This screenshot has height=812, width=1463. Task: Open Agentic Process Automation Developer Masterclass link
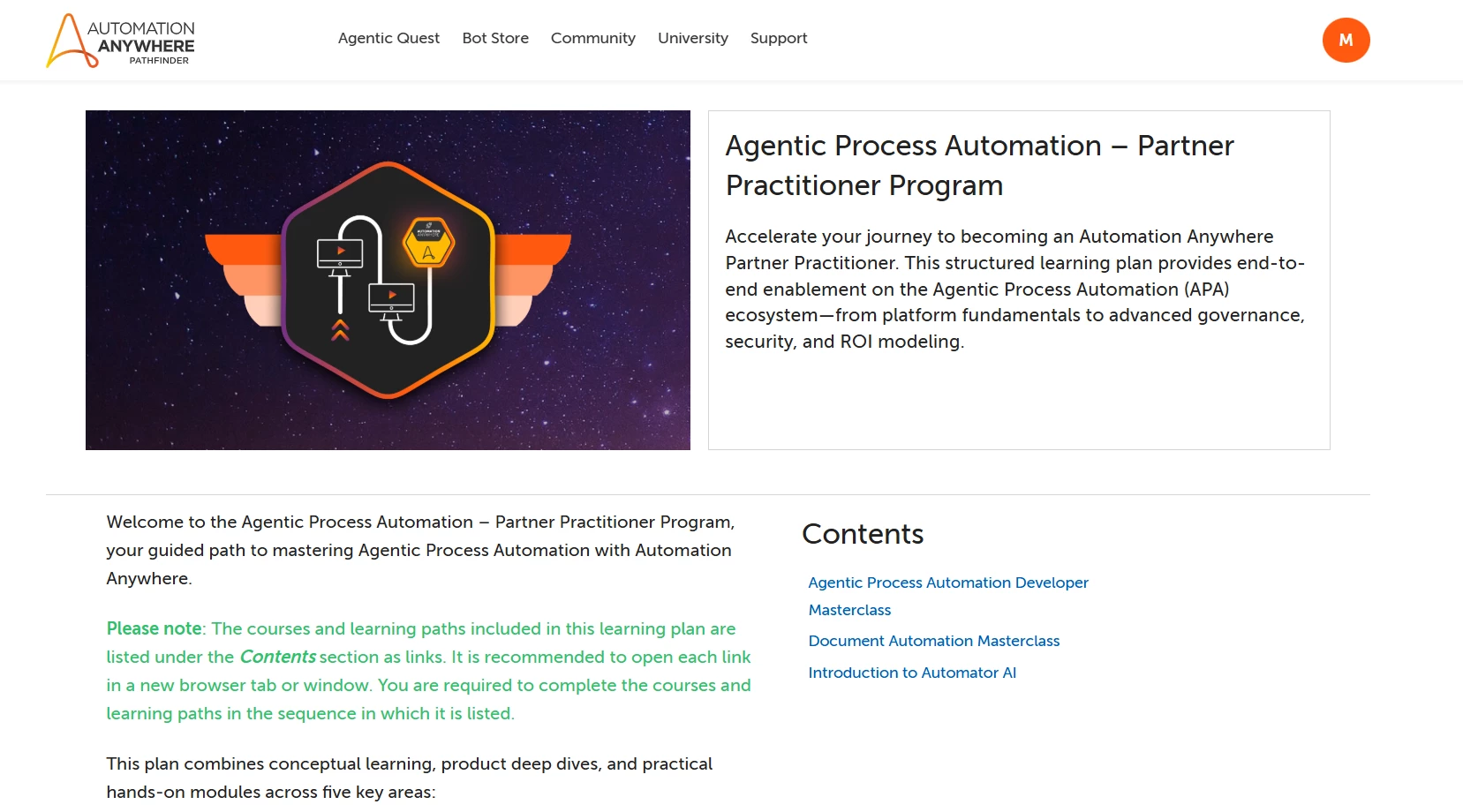(948, 596)
